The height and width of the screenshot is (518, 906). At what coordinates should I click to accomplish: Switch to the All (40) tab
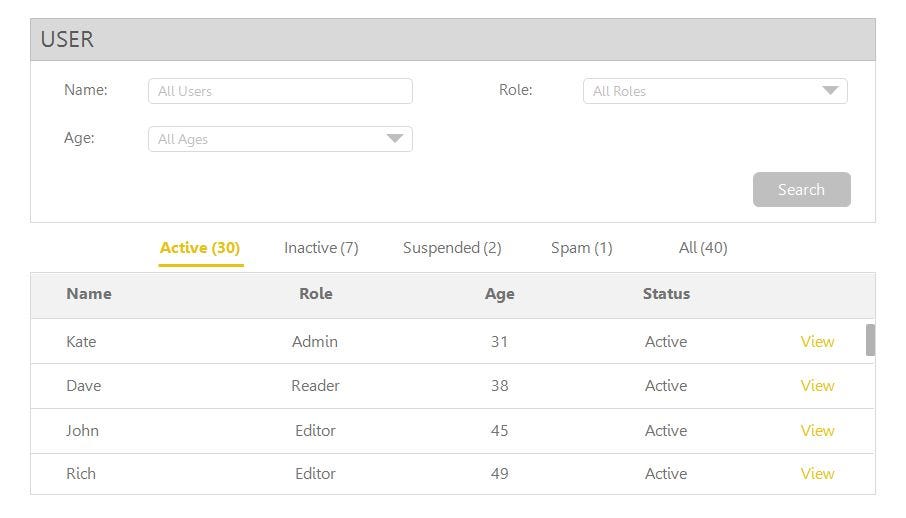703,248
